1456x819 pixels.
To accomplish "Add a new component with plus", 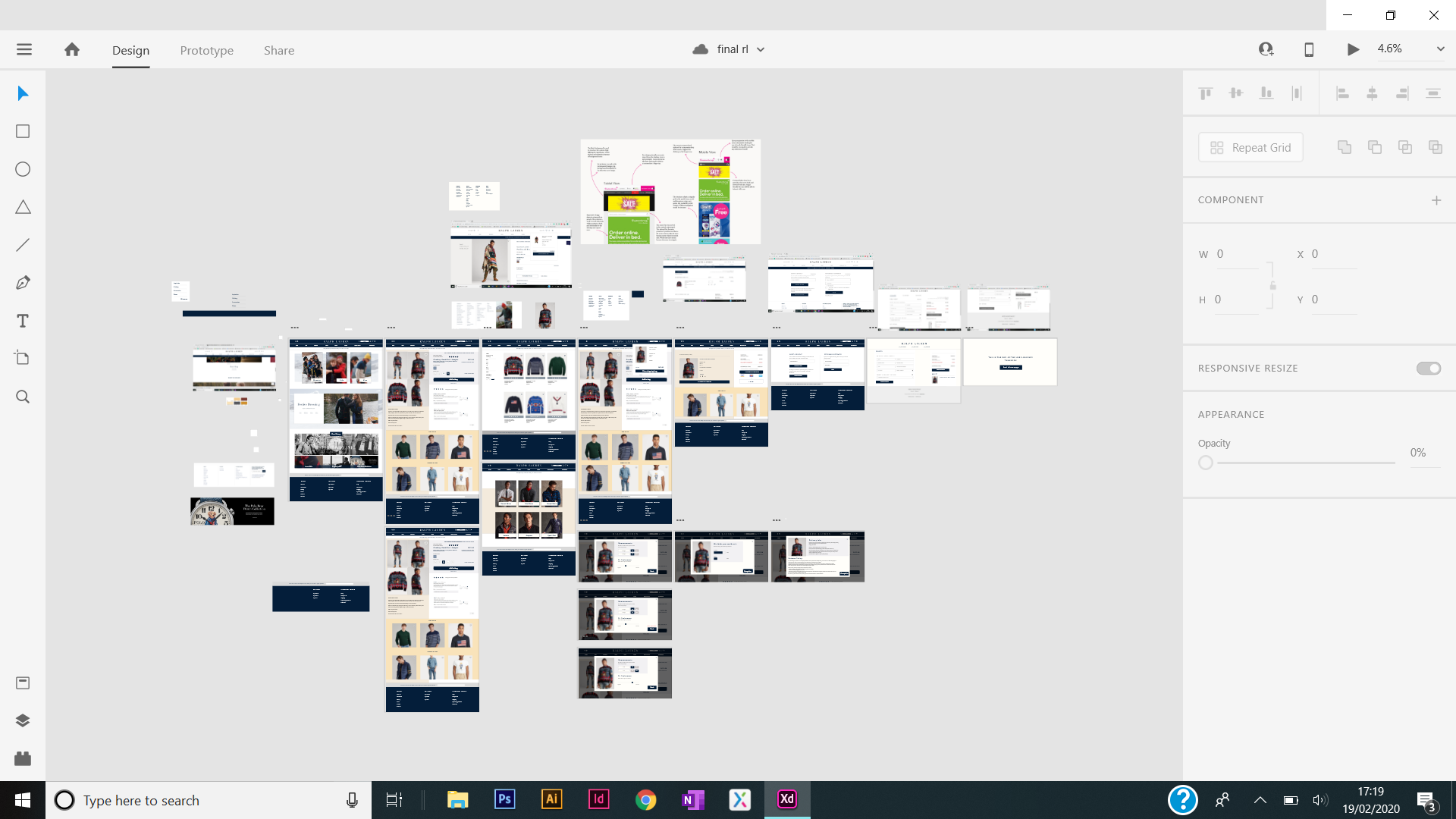I will [x=1436, y=200].
